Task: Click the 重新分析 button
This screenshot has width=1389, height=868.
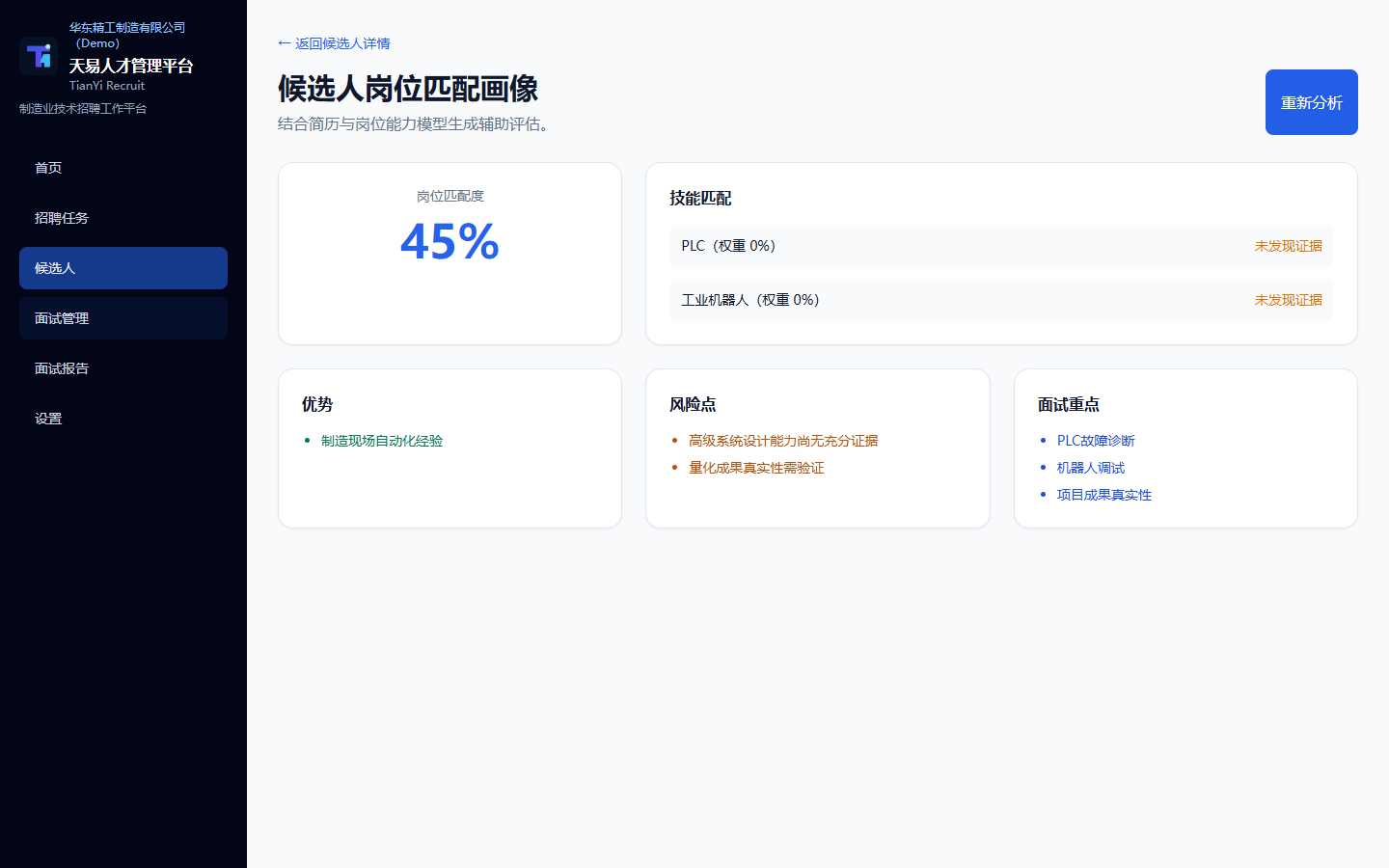Action: [1311, 102]
